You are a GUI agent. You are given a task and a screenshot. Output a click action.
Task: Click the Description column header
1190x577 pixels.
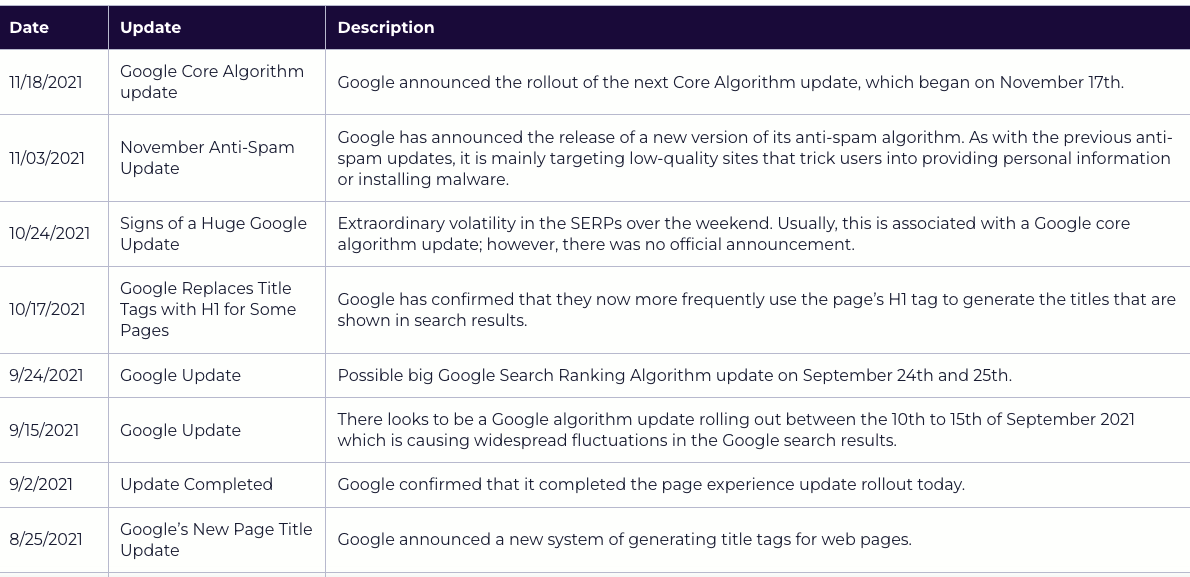pyautogui.click(x=758, y=27)
